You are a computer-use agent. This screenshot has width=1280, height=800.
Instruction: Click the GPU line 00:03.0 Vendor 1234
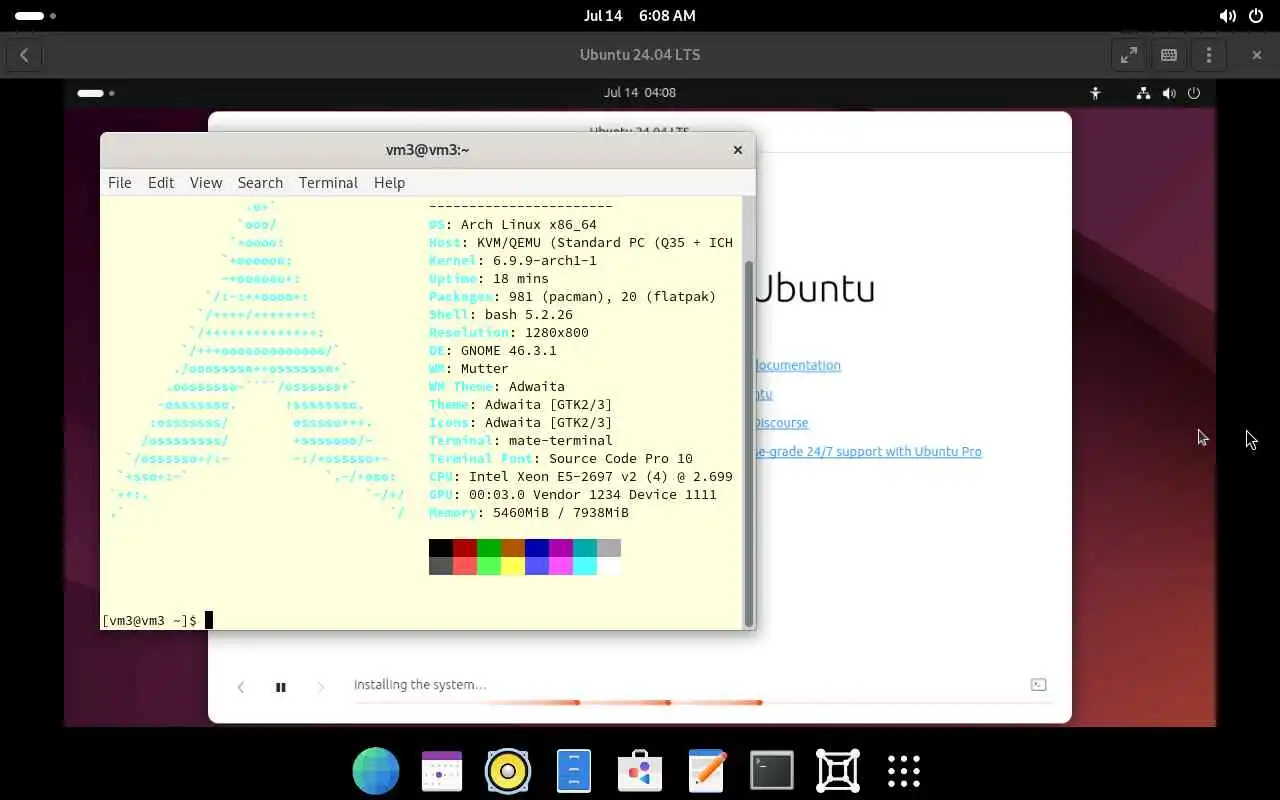tap(573, 495)
